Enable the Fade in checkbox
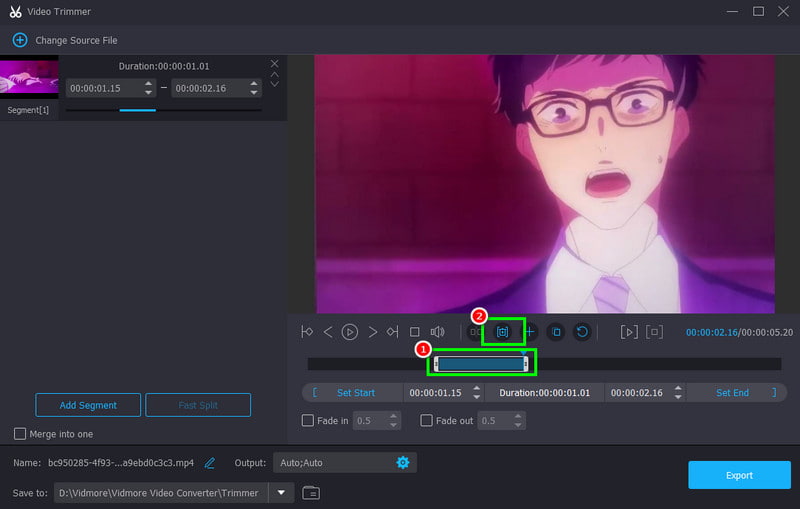 click(308, 420)
